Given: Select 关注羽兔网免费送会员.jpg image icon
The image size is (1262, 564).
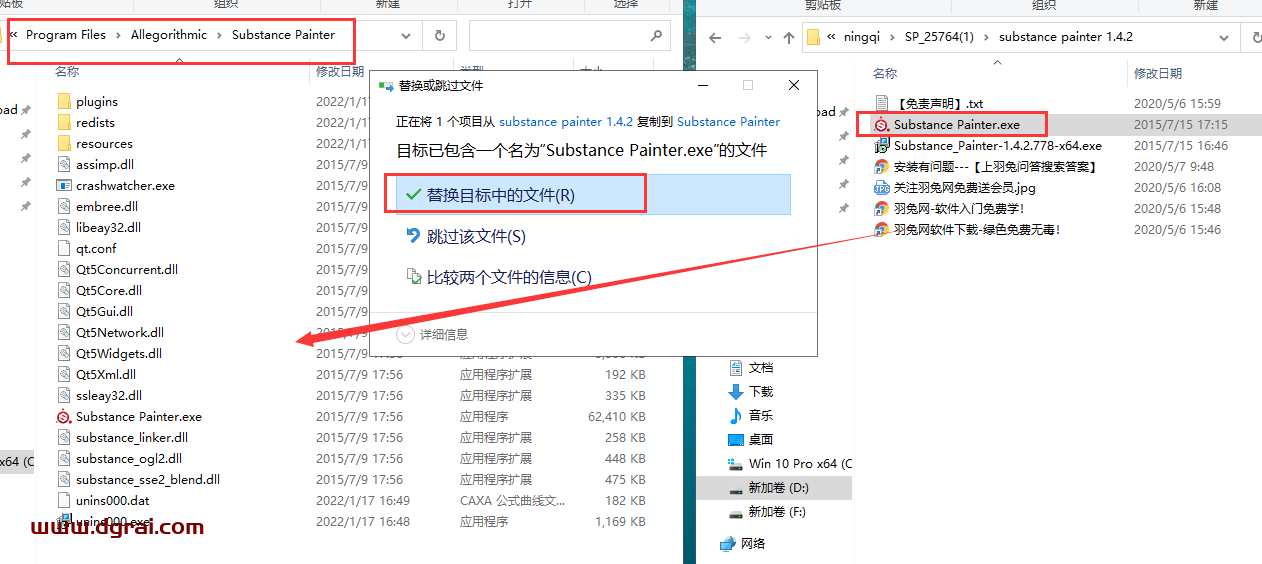Looking at the screenshot, I should [882, 187].
